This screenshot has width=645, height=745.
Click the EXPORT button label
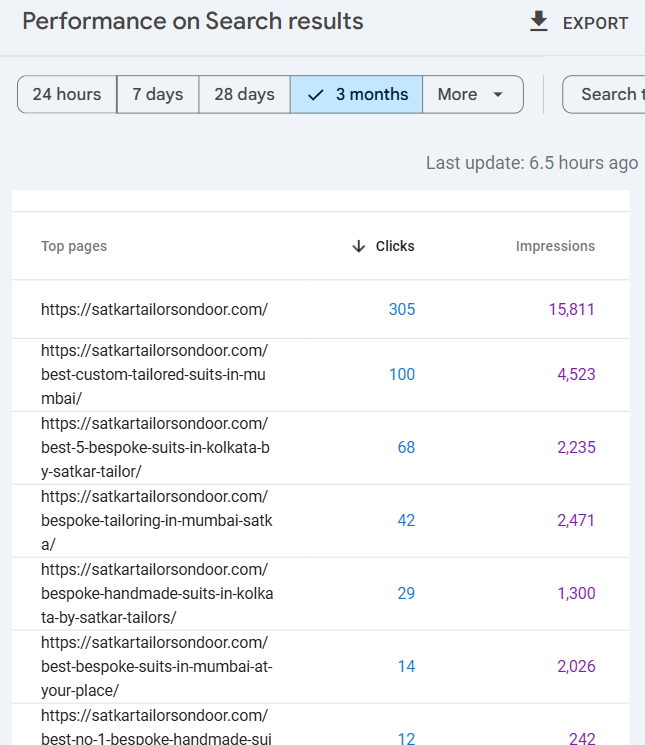coord(595,23)
